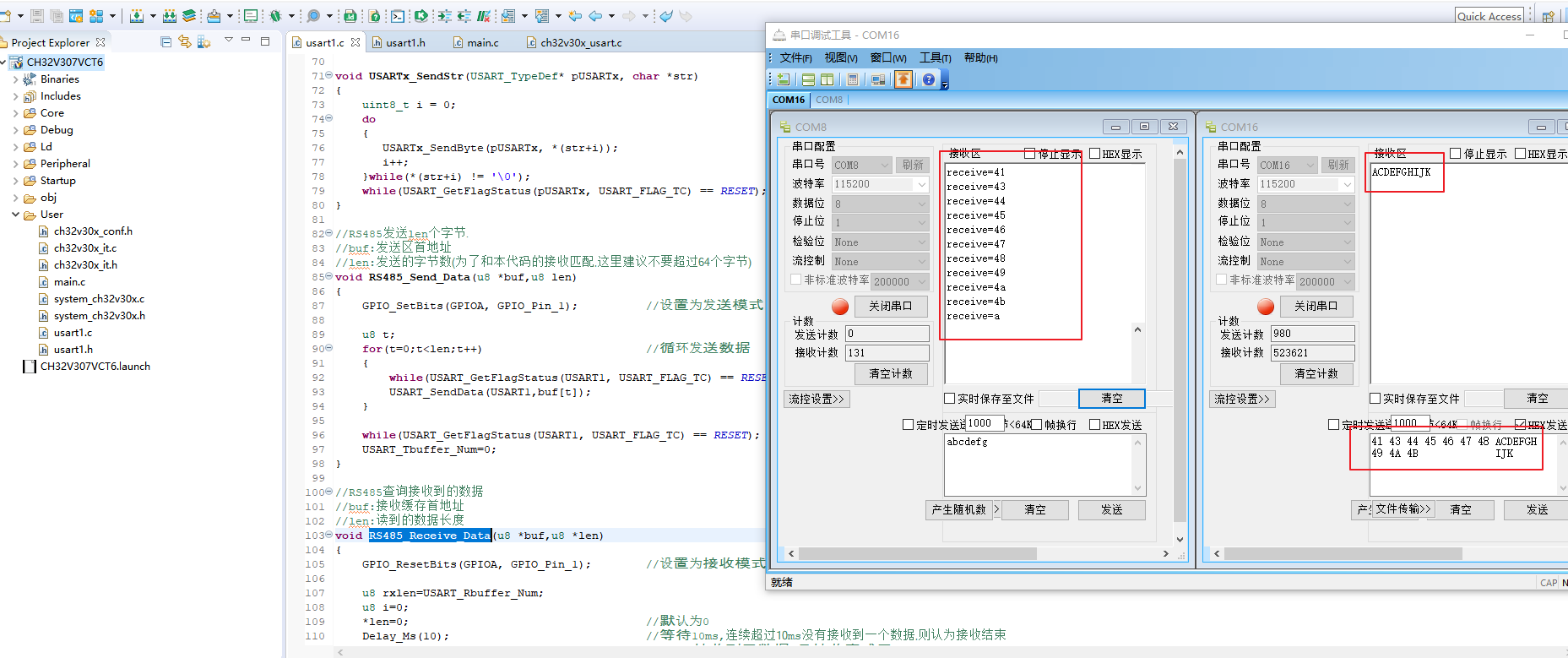Viewport: 1568px width, 658px height.
Task: Switch to usart1.h editor tab
Action: click(x=399, y=42)
